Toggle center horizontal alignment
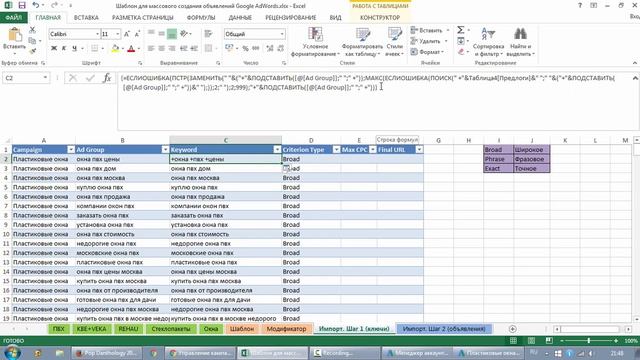This screenshot has width=640, height=360. pyautogui.click(x=162, y=49)
